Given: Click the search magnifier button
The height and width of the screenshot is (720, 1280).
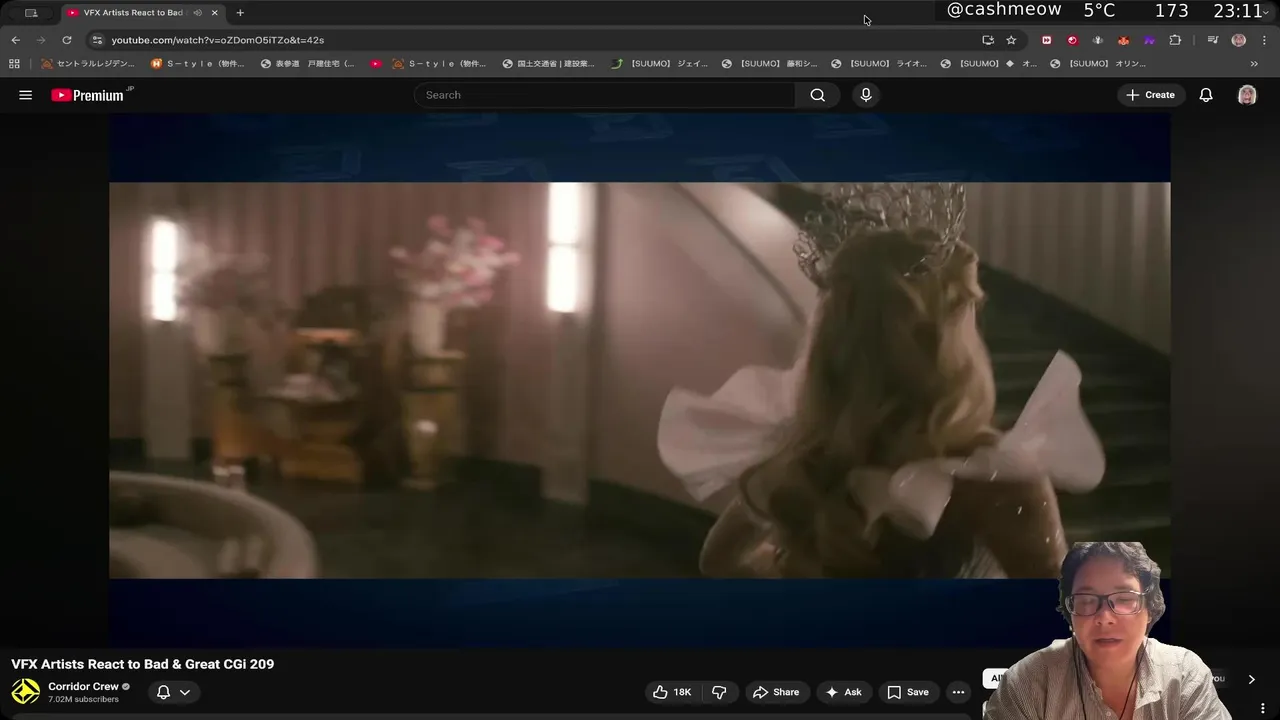Looking at the screenshot, I should [x=818, y=95].
